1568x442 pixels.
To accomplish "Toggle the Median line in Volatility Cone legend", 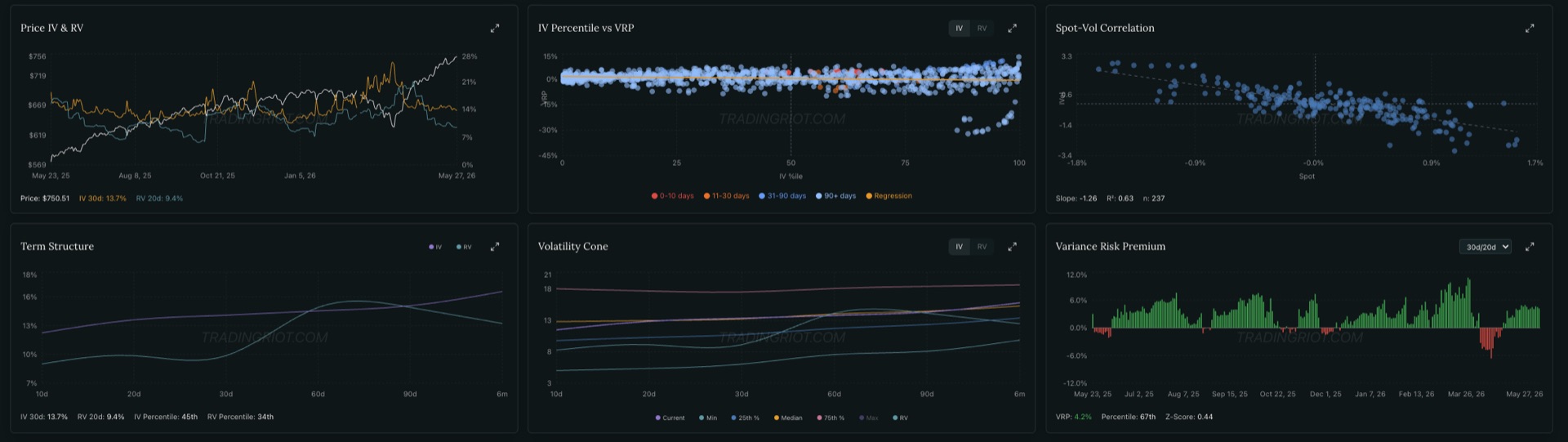I will point(788,417).
